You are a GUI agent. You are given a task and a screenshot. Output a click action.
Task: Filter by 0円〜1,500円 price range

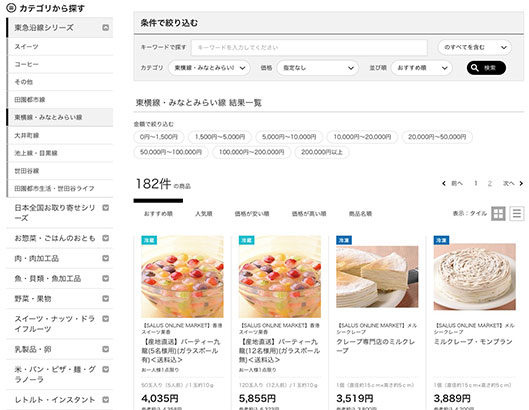[159, 137]
